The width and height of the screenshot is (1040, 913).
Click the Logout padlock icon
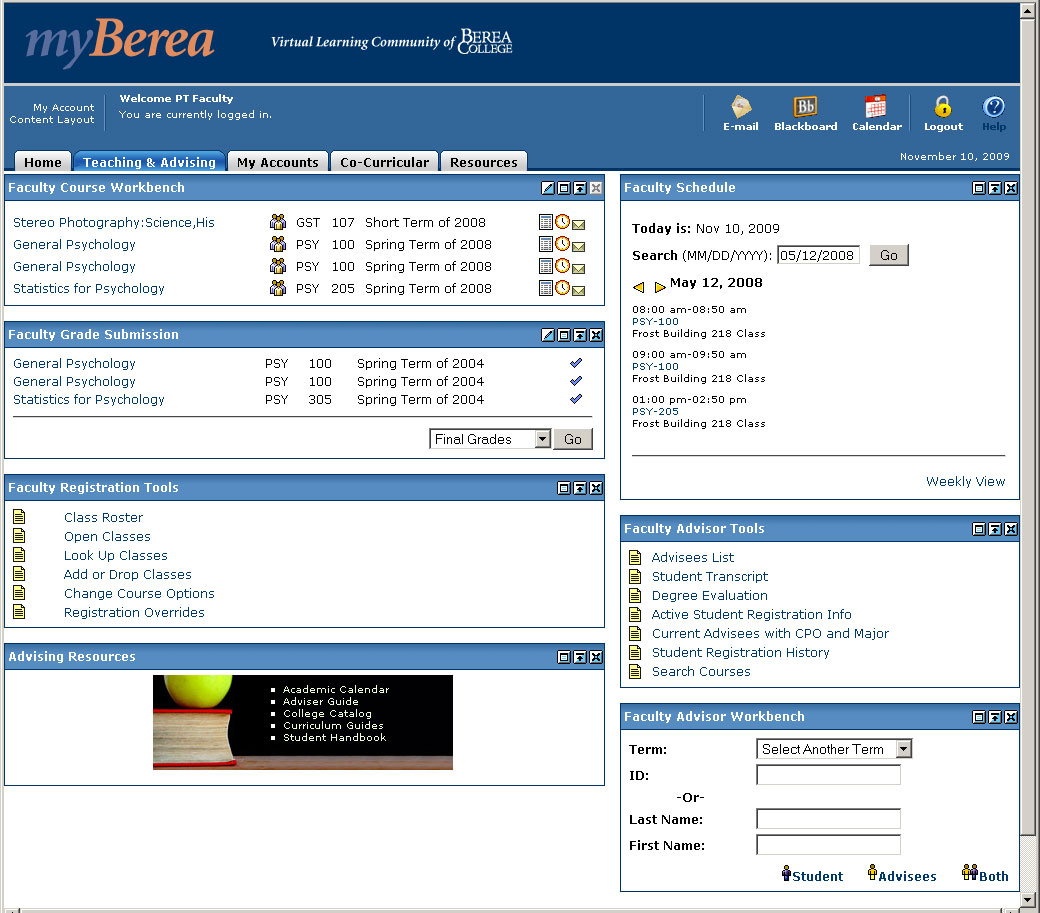point(942,107)
